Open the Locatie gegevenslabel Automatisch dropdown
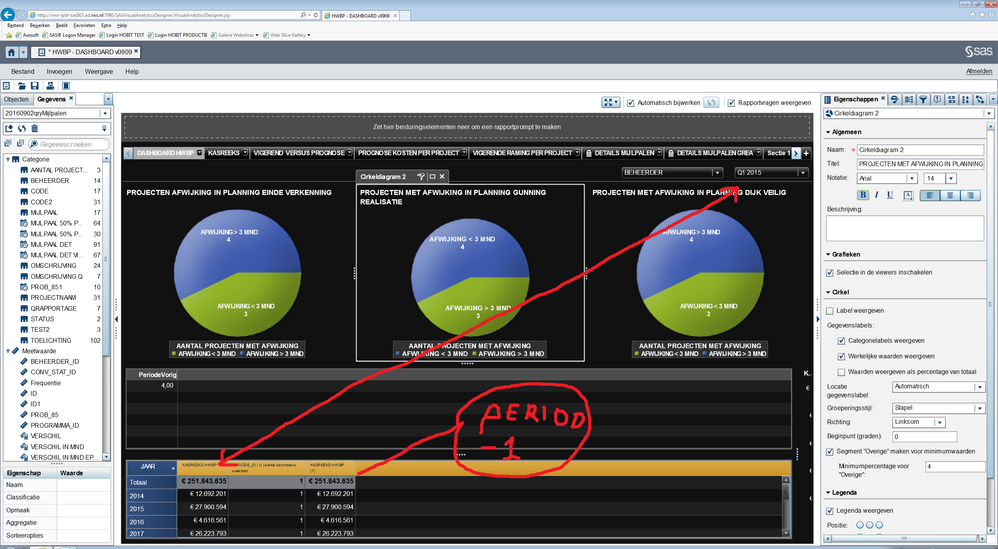Screen dimensions: 998x549 coord(980,387)
